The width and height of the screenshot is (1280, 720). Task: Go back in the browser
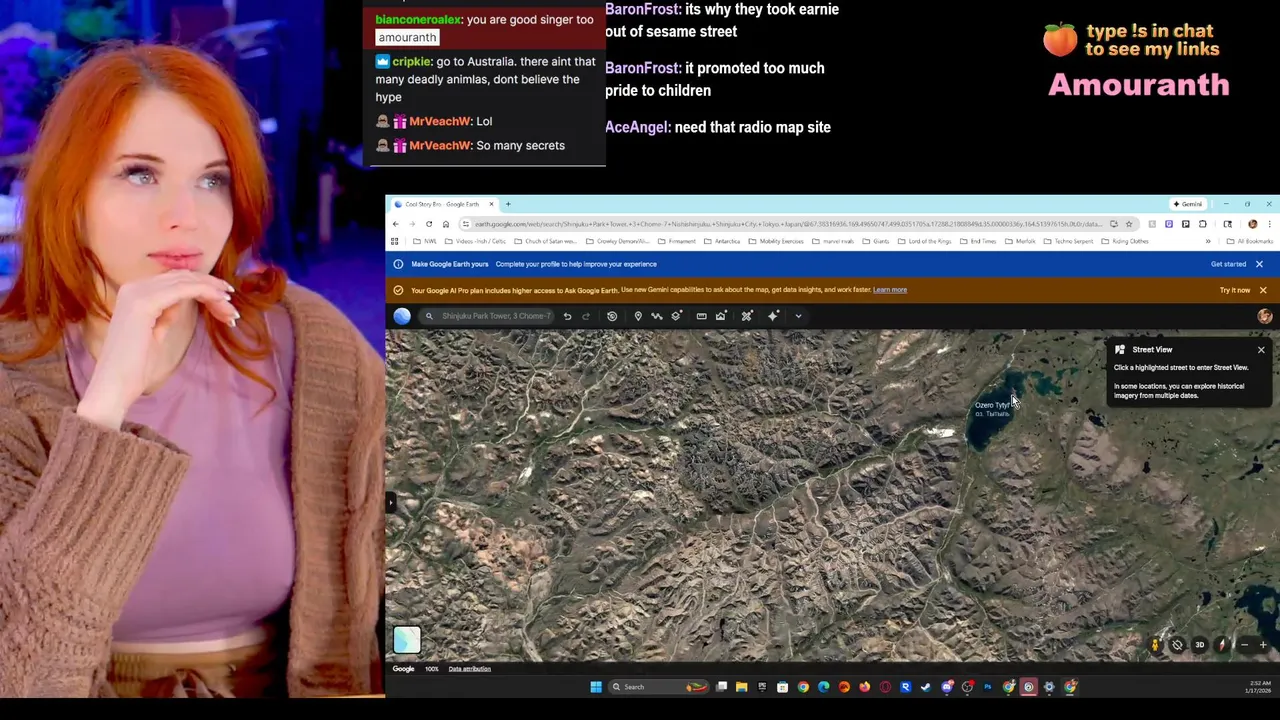coord(395,224)
